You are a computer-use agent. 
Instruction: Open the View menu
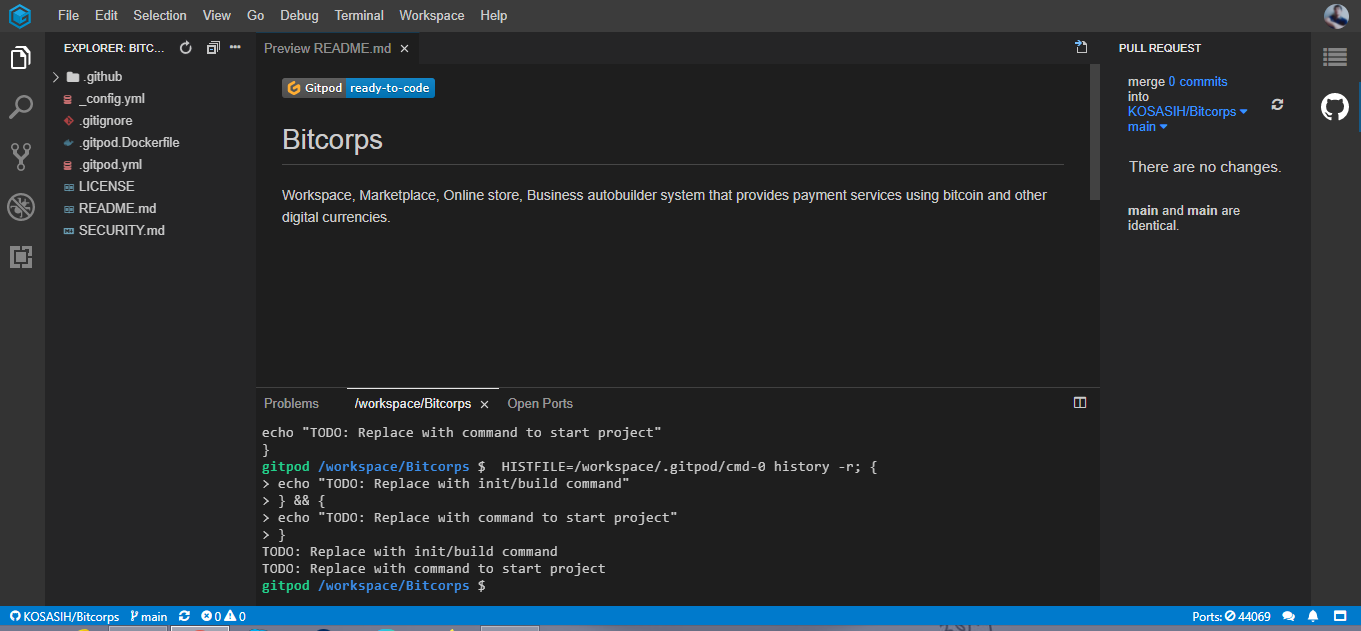click(x=216, y=16)
